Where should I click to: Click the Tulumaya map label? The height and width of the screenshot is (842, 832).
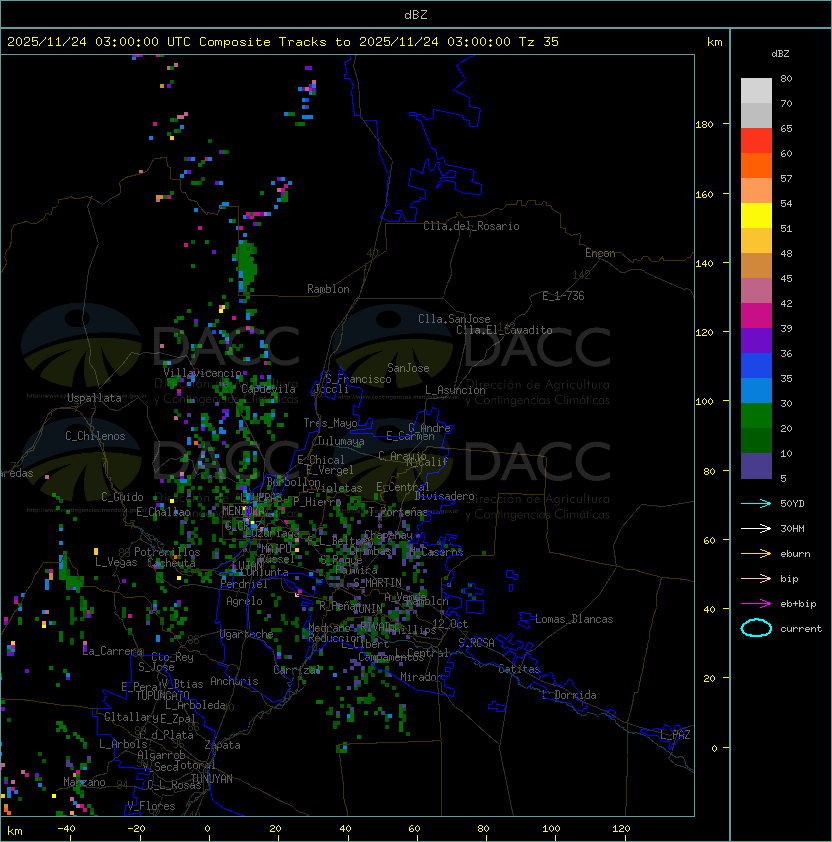[341, 441]
